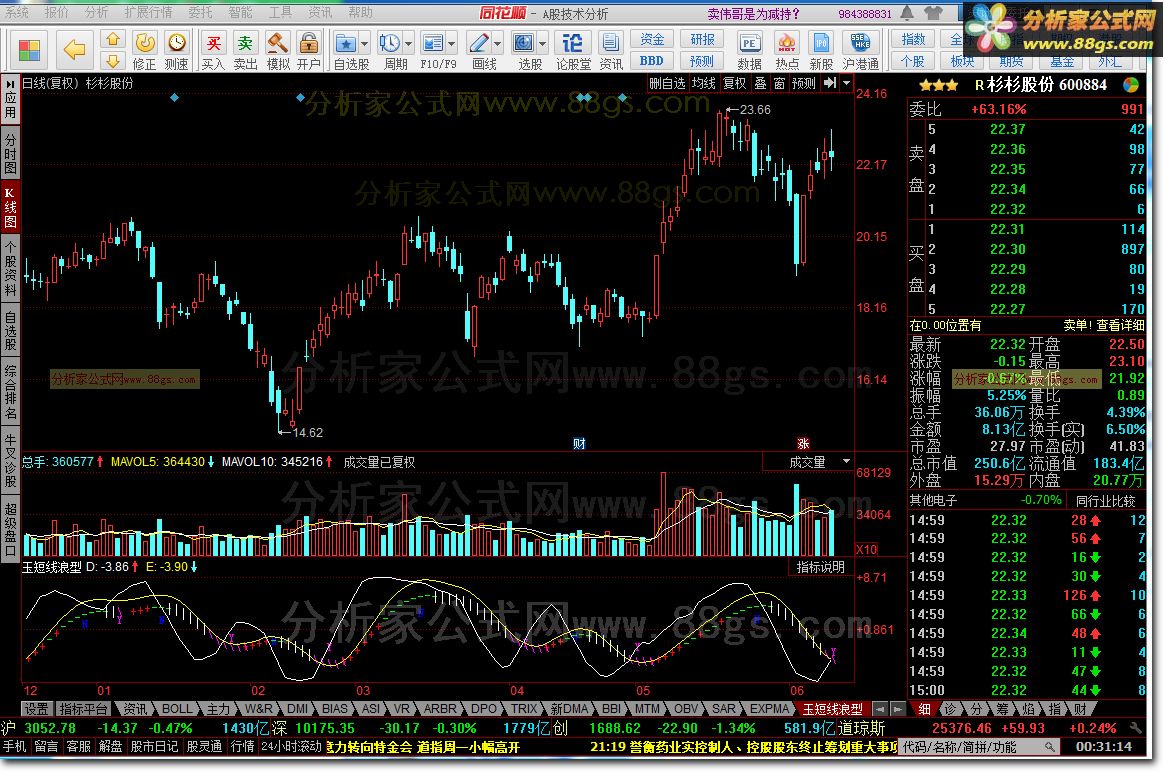Click the up arrow navigation icon
The image size is (1165, 772).
pos(112,39)
